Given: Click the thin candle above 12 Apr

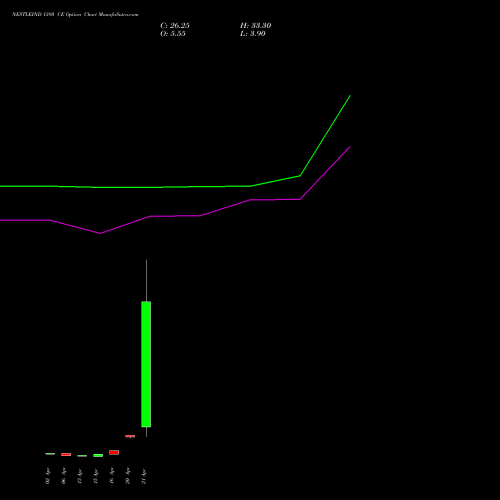Looking at the screenshot, I should [x=82, y=456].
